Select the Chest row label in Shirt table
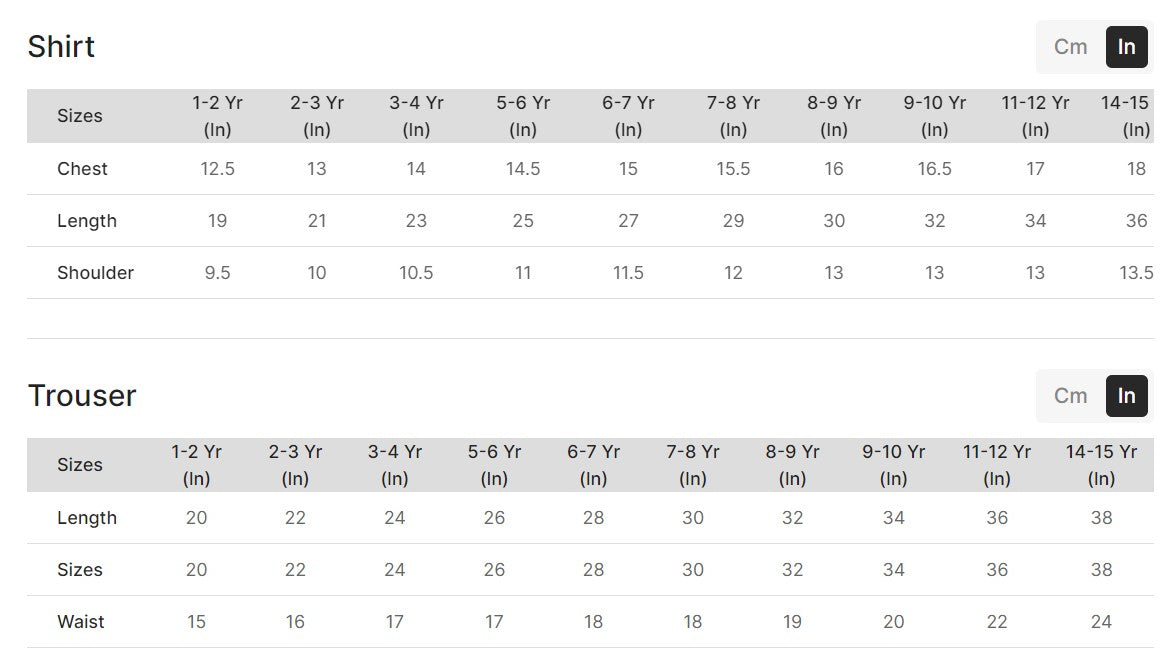Screen dimensions: 1174x658 [x=82, y=169]
